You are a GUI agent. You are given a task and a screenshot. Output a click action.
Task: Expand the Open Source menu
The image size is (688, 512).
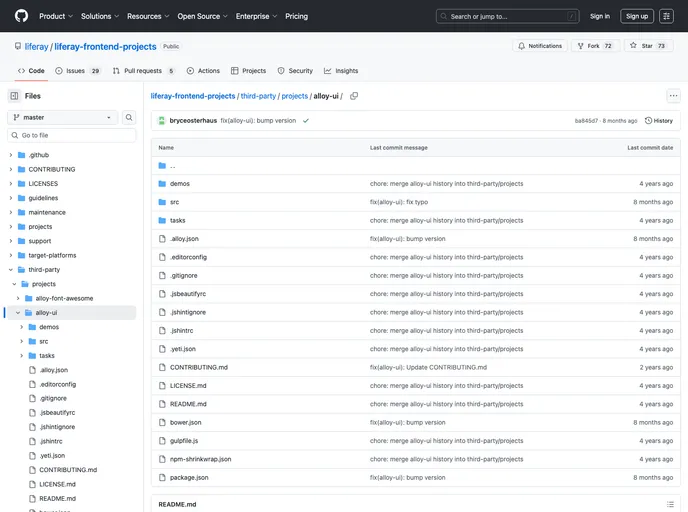click(202, 16)
